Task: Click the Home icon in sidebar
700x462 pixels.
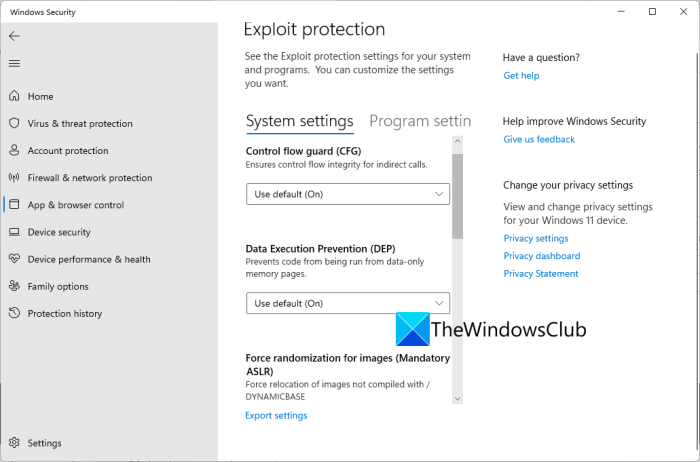Action: 14,97
